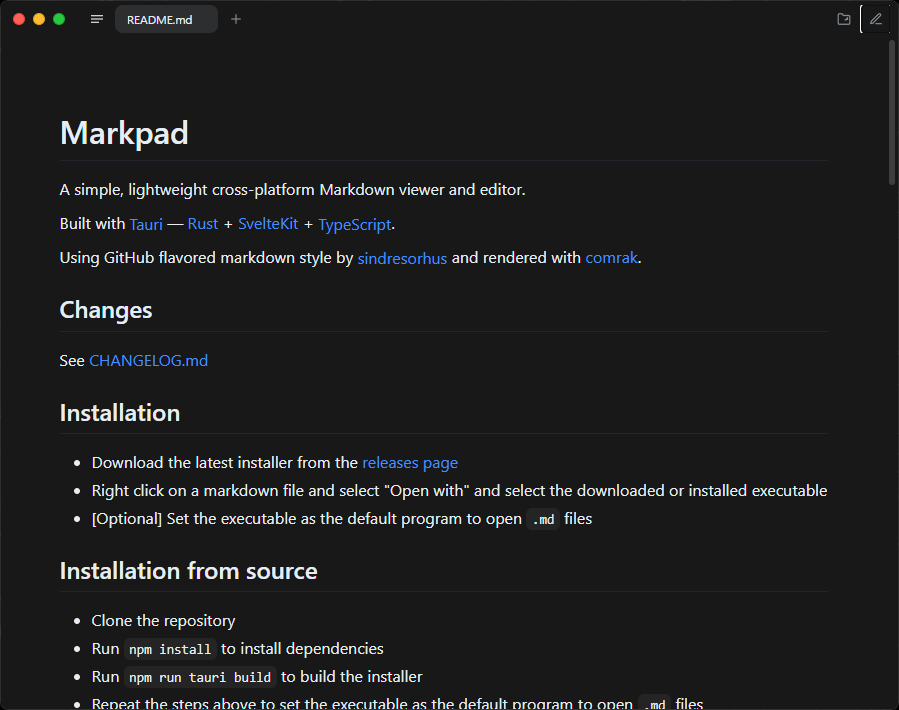Open the sindresorhus link

[x=402, y=258]
